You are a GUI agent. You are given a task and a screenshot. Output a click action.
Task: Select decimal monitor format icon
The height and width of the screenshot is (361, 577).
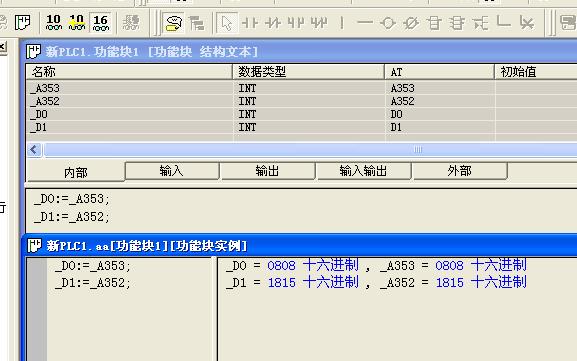click(54, 23)
